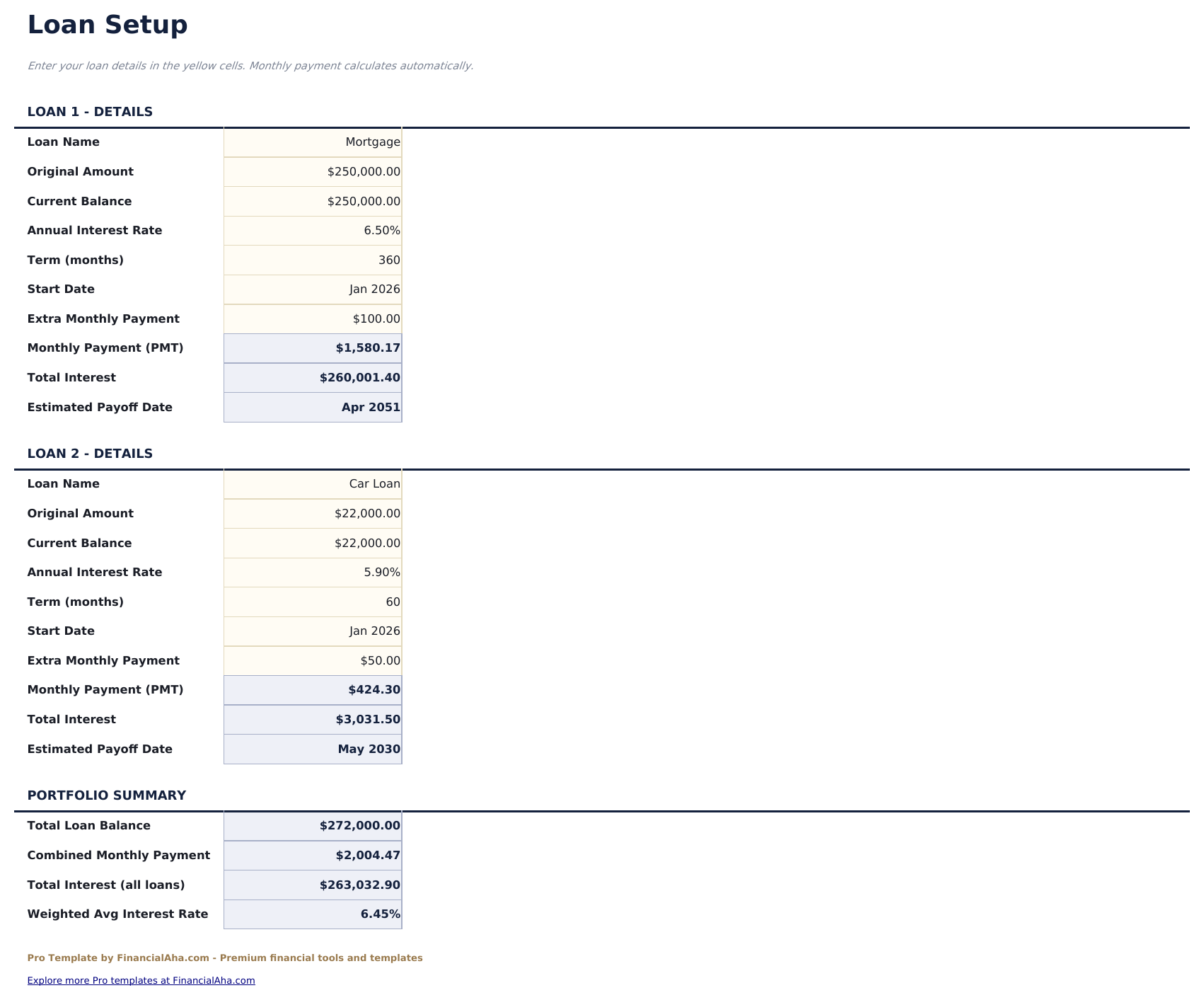1204x1000 pixels.
Task: Select Estimated Payoff Date Apr 2051
Action: pyautogui.click(x=313, y=407)
